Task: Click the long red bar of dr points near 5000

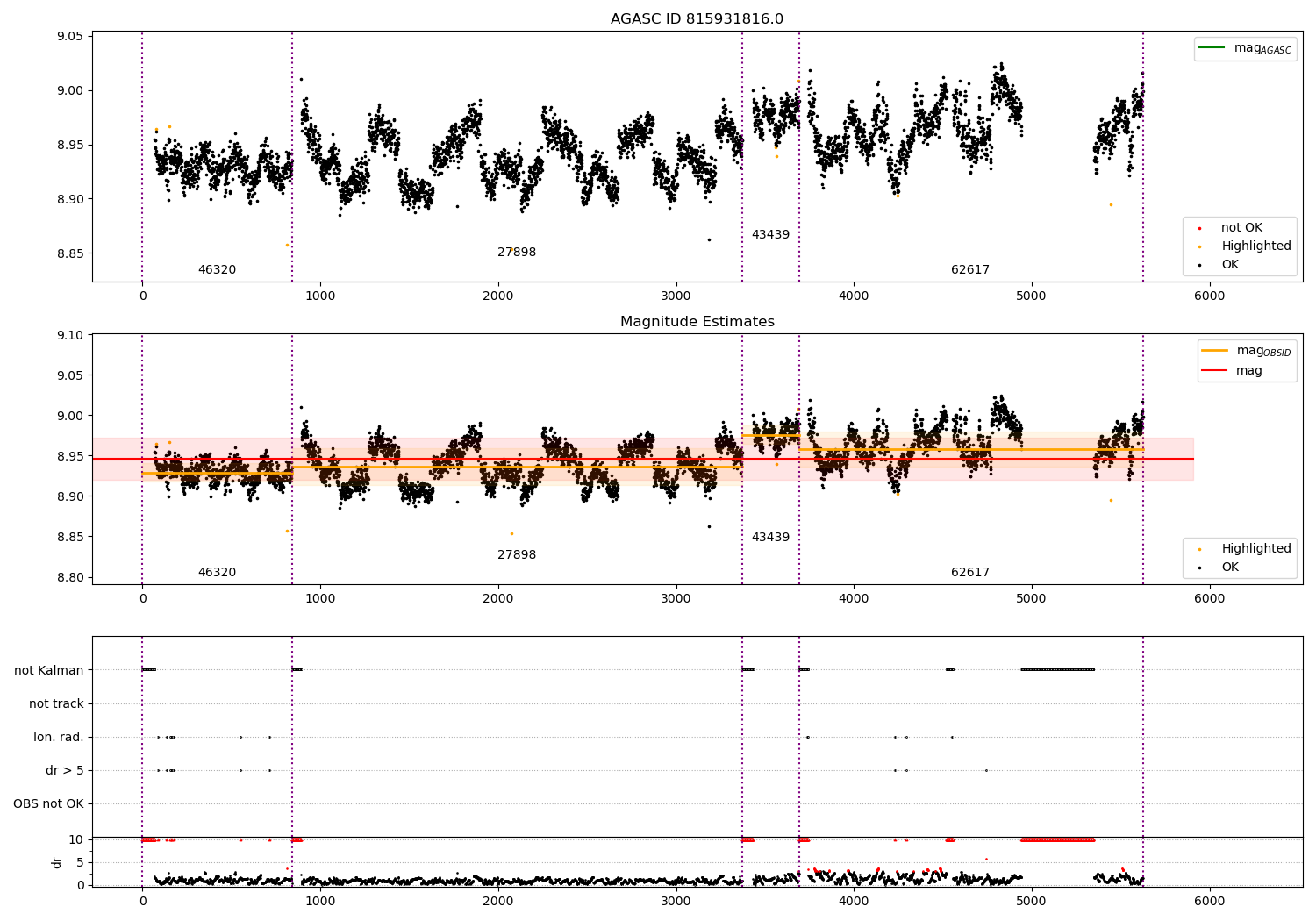Action: pyautogui.click(x=1058, y=840)
